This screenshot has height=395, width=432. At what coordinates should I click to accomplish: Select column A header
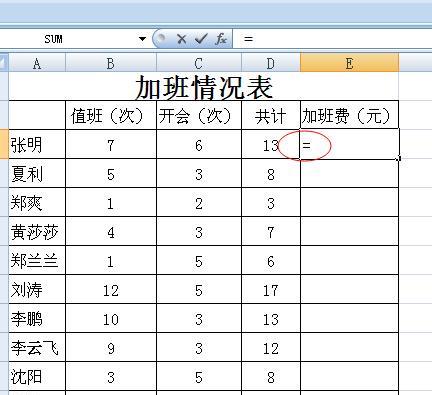point(37,63)
